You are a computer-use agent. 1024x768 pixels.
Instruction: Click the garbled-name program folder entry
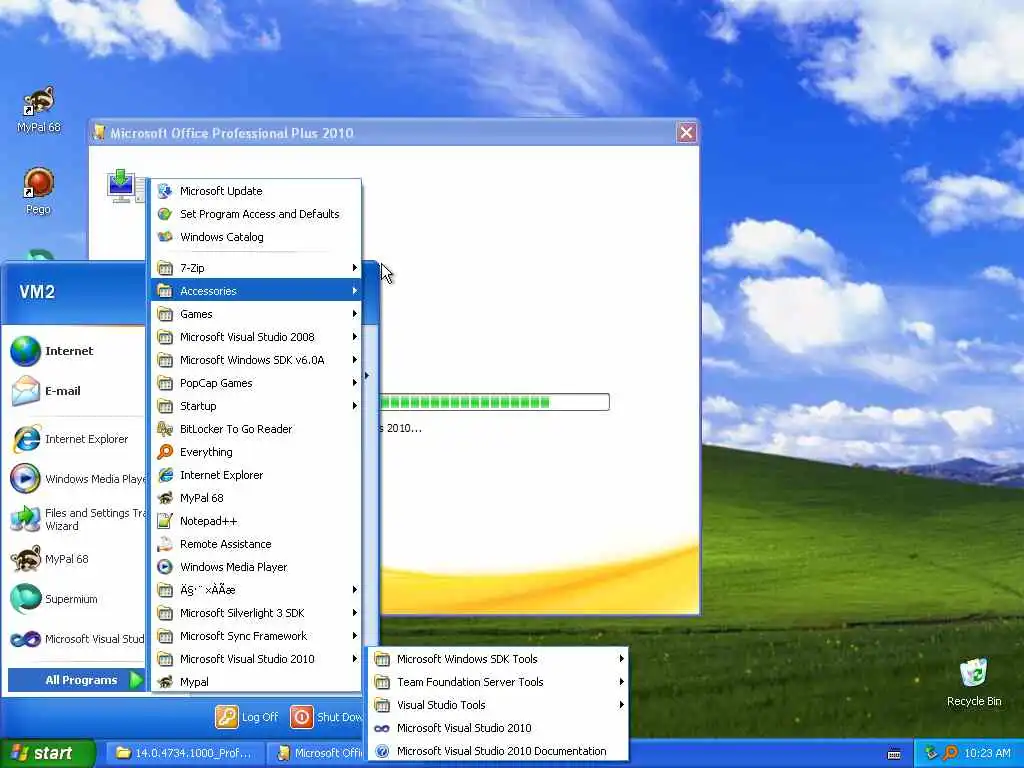coord(256,590)
